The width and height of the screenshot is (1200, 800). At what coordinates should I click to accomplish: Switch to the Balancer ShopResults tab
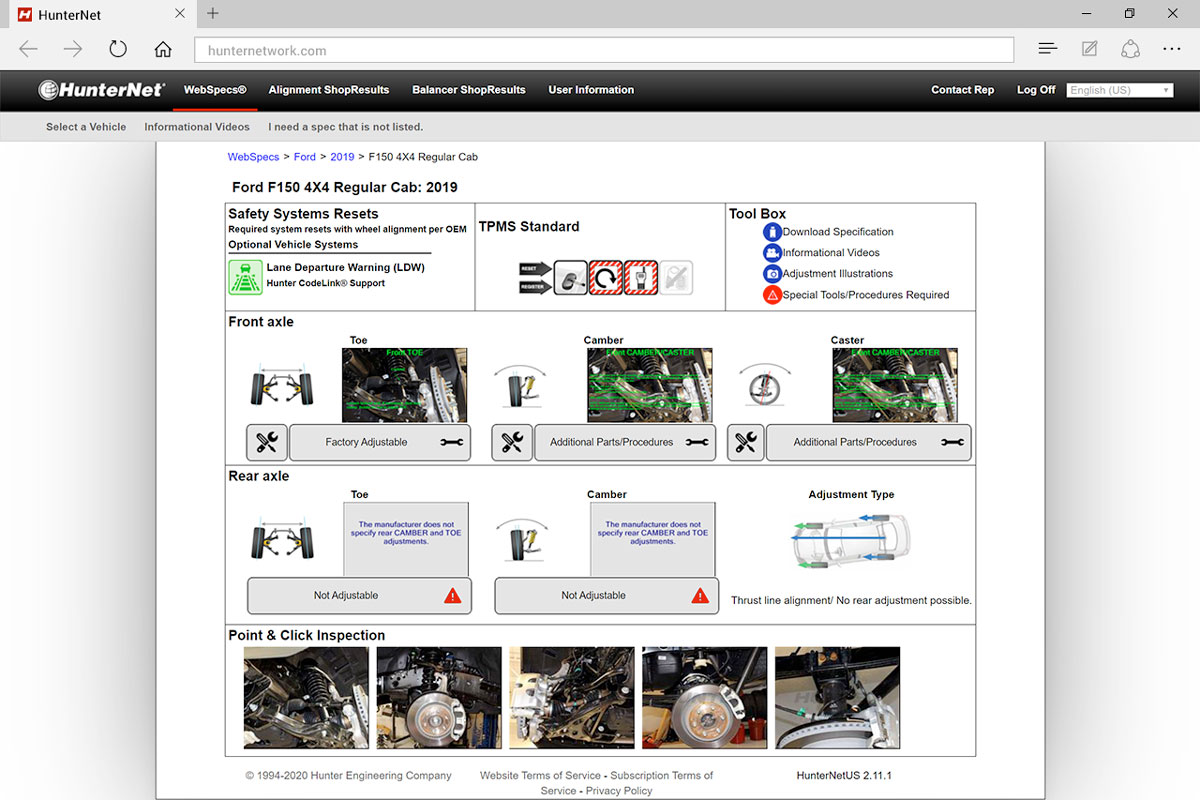click(x=468, y=89)
